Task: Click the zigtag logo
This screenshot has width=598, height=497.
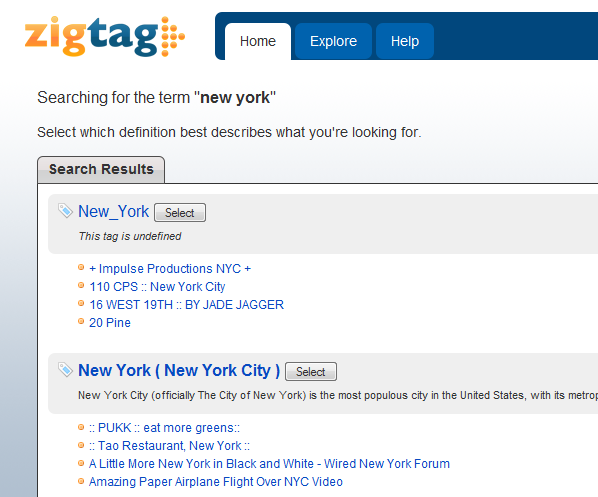Action: click(x=105, y=36)
